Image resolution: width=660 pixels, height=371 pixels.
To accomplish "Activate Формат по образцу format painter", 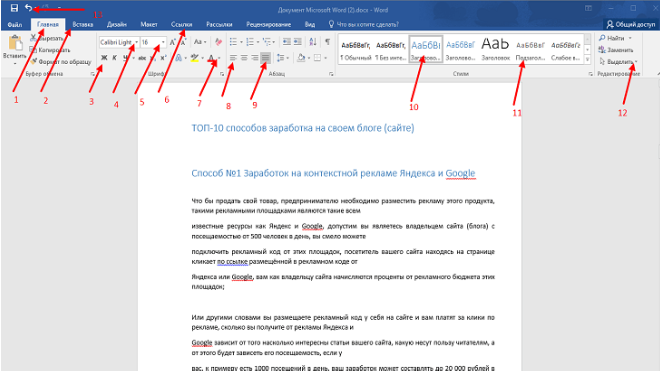I will tap(61, 61).
